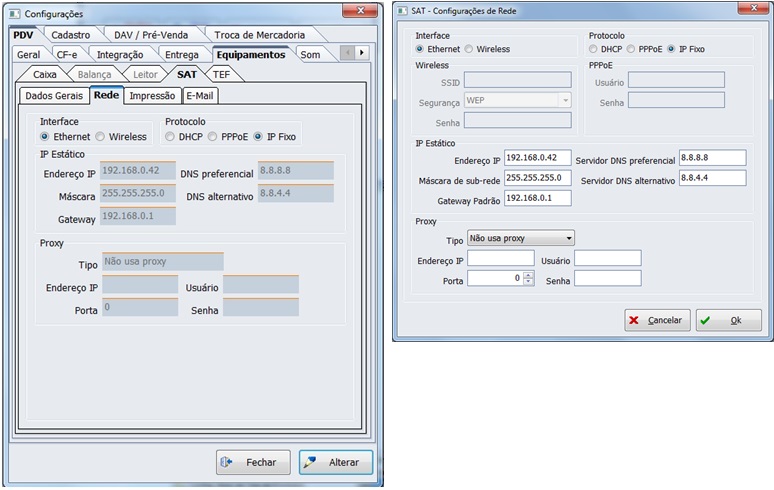Choose DHCP protocol in SAT dialog

point(594,48)
